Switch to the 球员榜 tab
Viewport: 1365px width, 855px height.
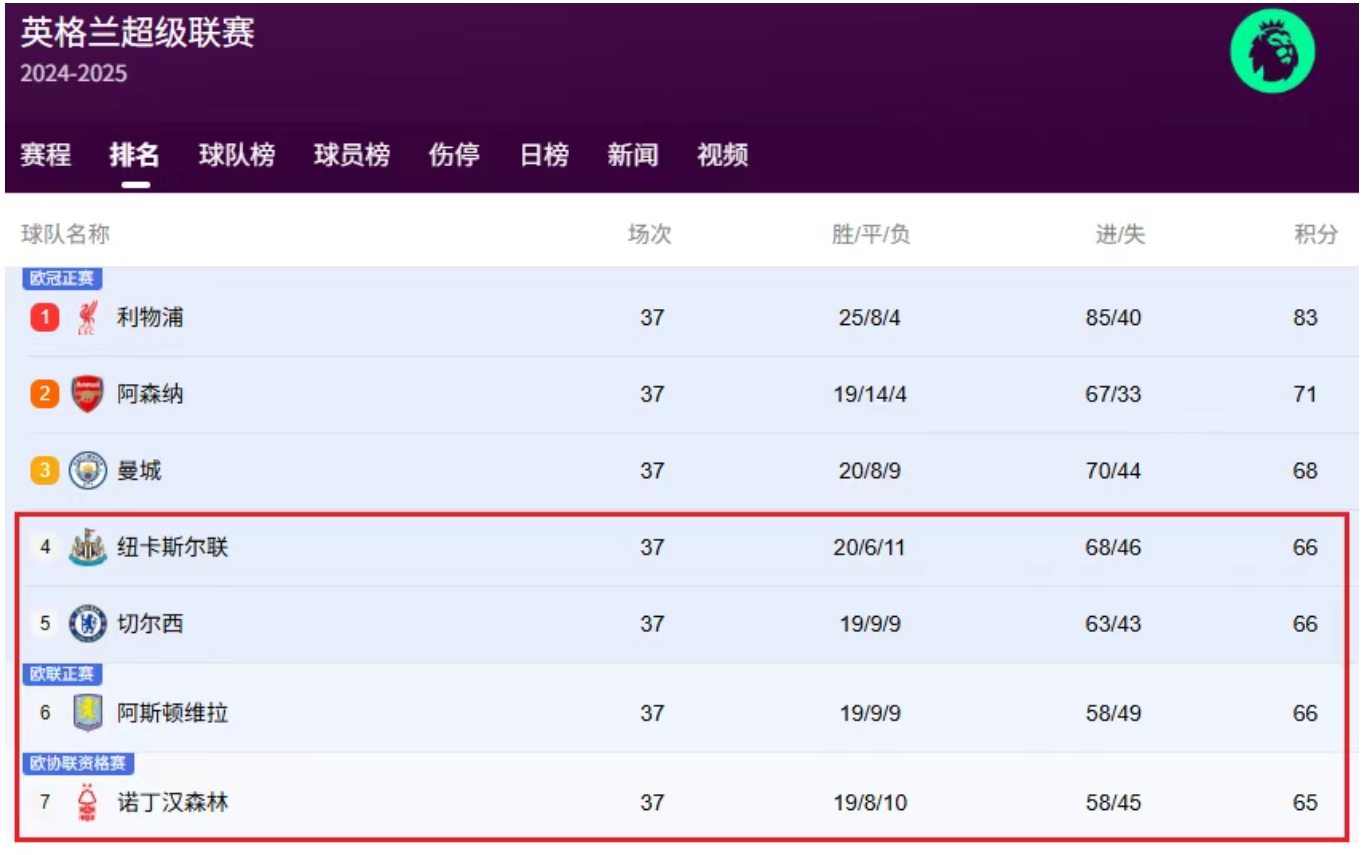click(352, 155)
